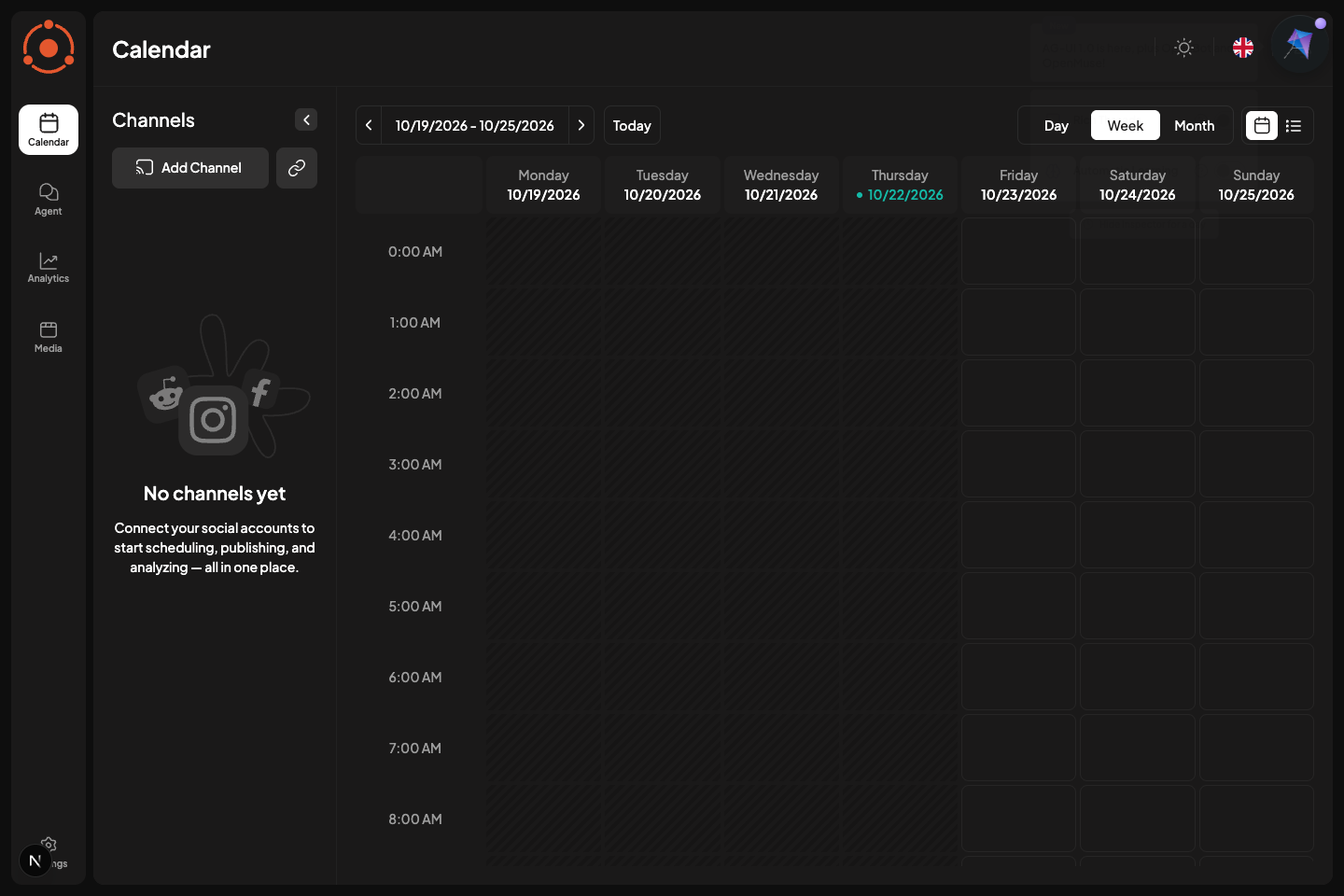Viewport: 1344px width, 896px height.
Task: Click the N avatar badge at bottom left
Action: (35, 861)
